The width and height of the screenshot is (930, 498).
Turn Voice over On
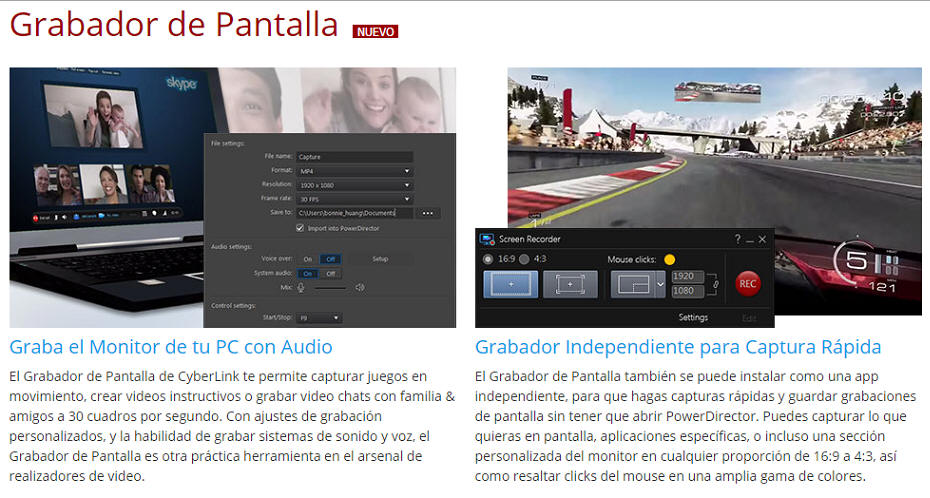(x=308, y=259)
